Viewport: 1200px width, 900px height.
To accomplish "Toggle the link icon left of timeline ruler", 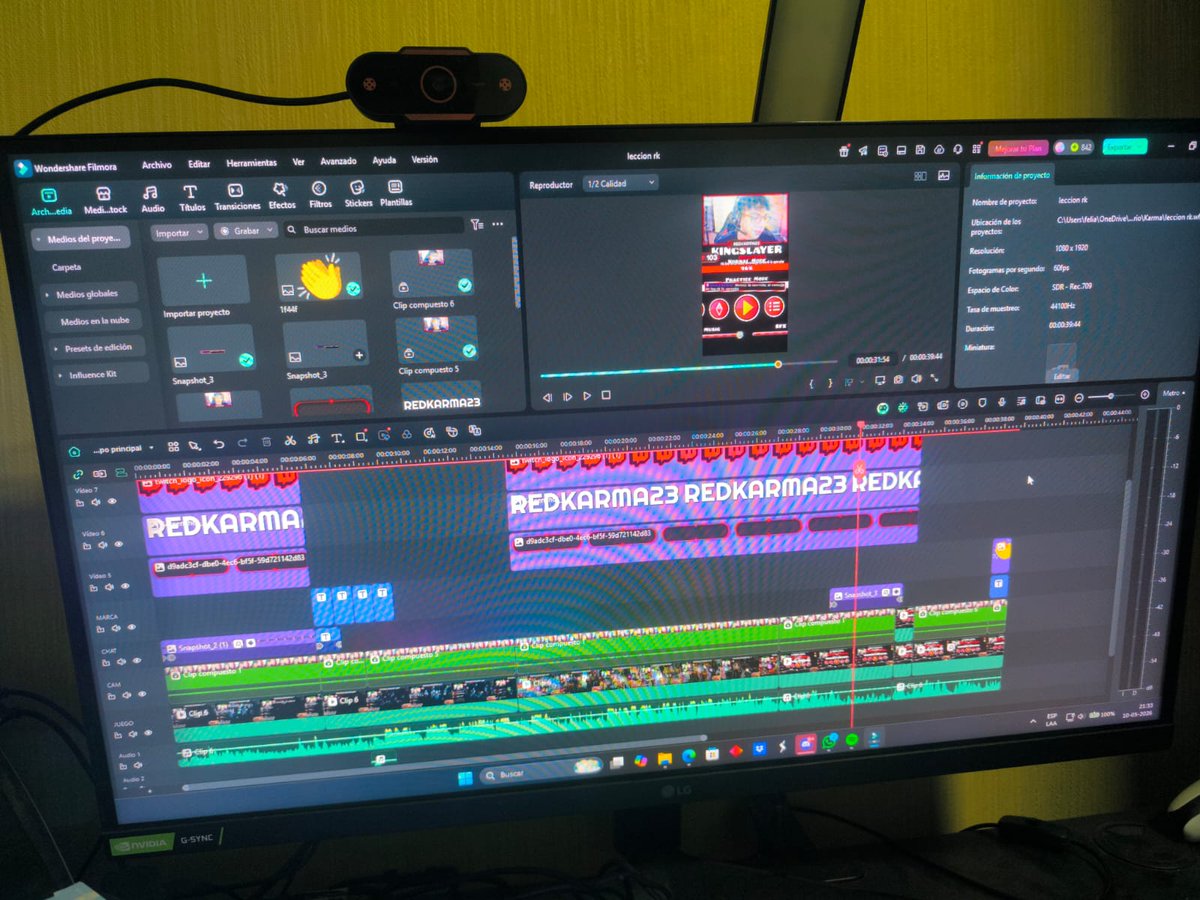I will point(77,474).
